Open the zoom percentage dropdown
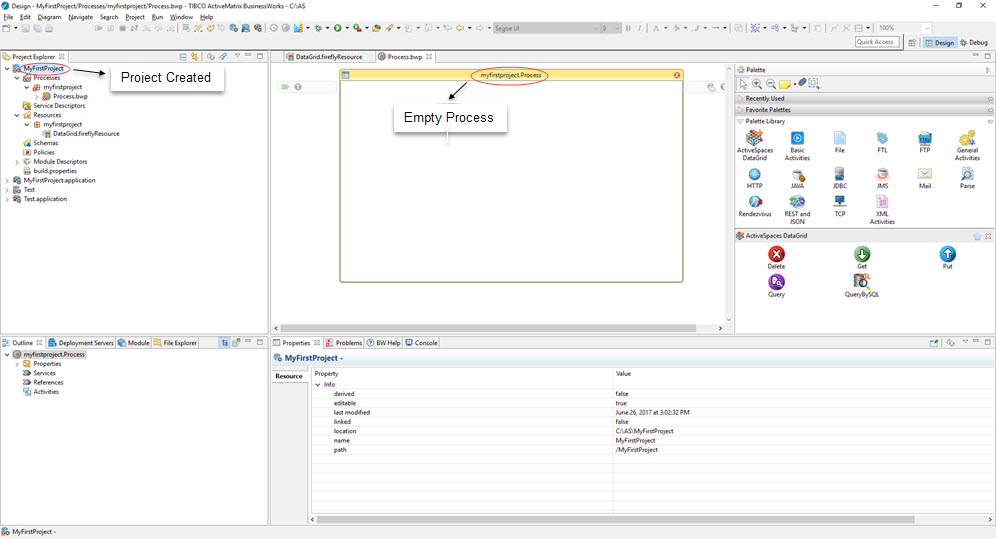996x539 pixels. 926,28
